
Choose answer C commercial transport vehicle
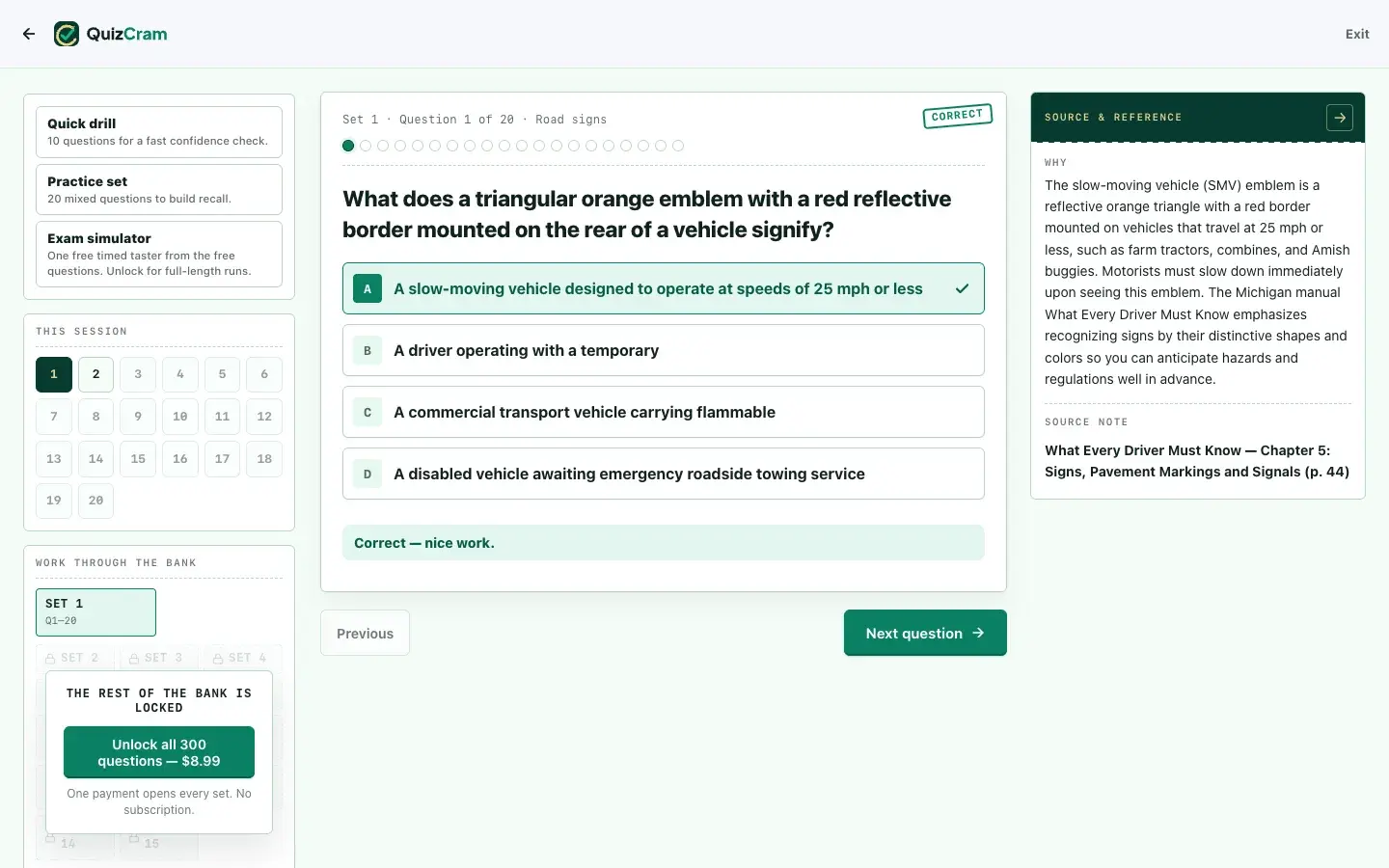(664, 412)
